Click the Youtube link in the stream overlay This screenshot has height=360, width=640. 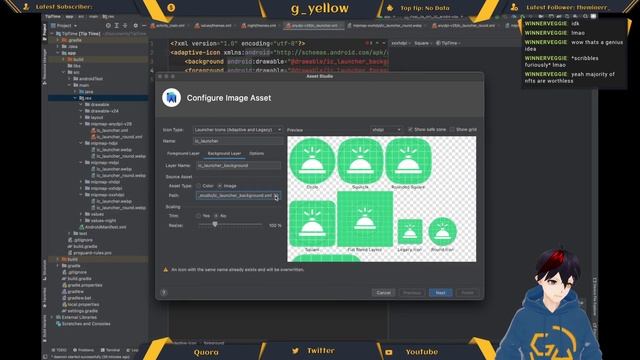pyautogui.click(x=412, y=351)
